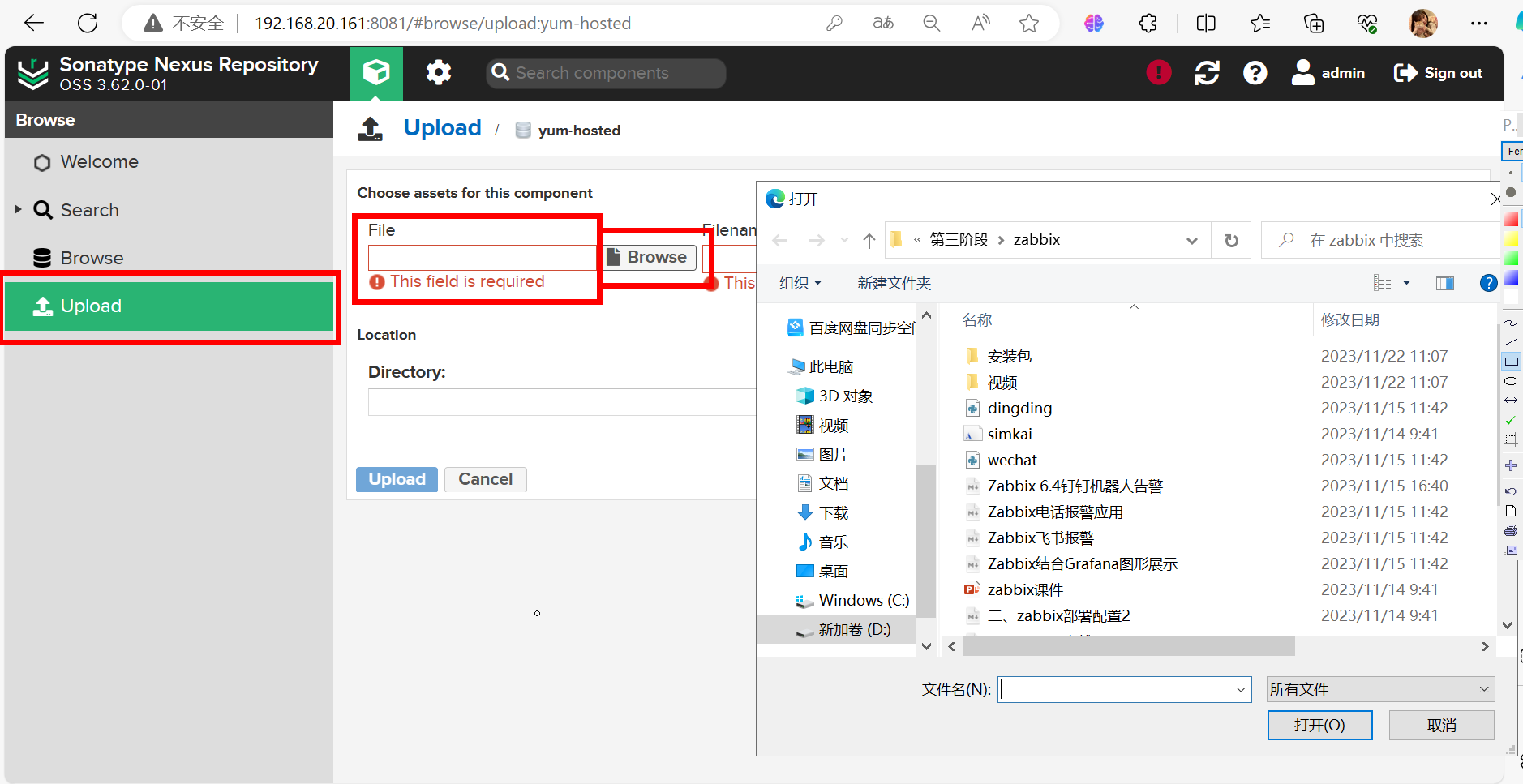
Task: Select the 第三阶段 breadcrumb segment
Action: pos(959,239)
